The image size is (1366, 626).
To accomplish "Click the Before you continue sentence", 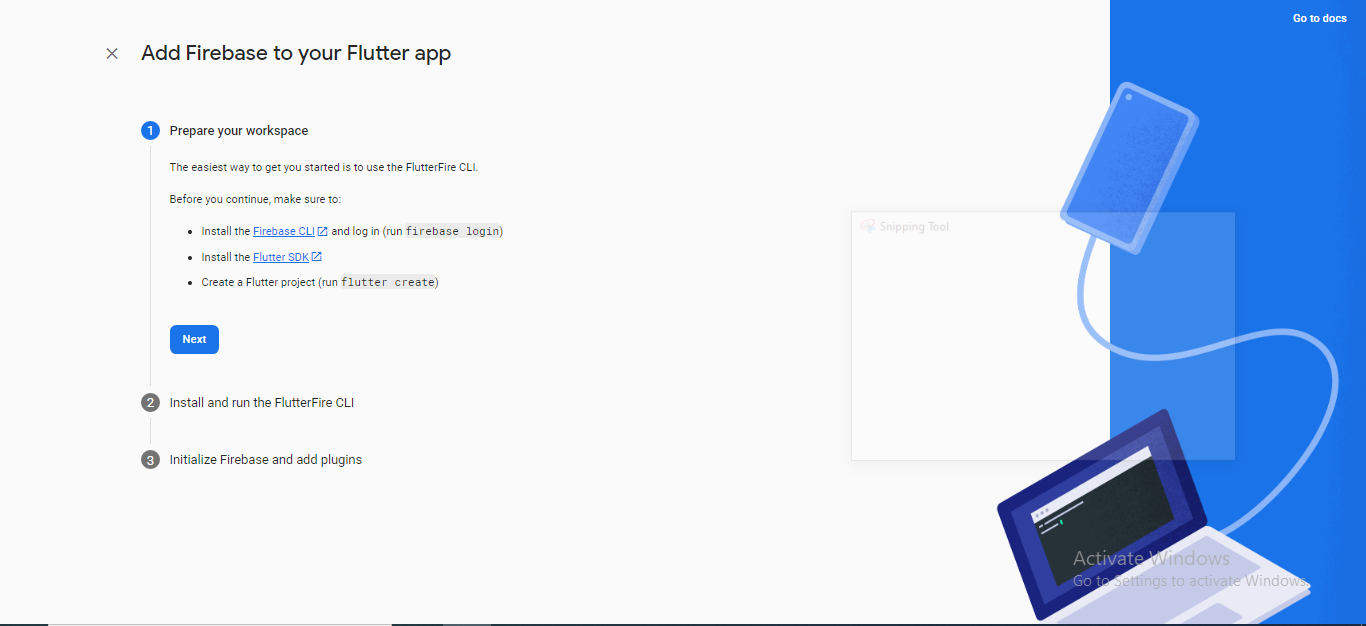I will (255, 199).
